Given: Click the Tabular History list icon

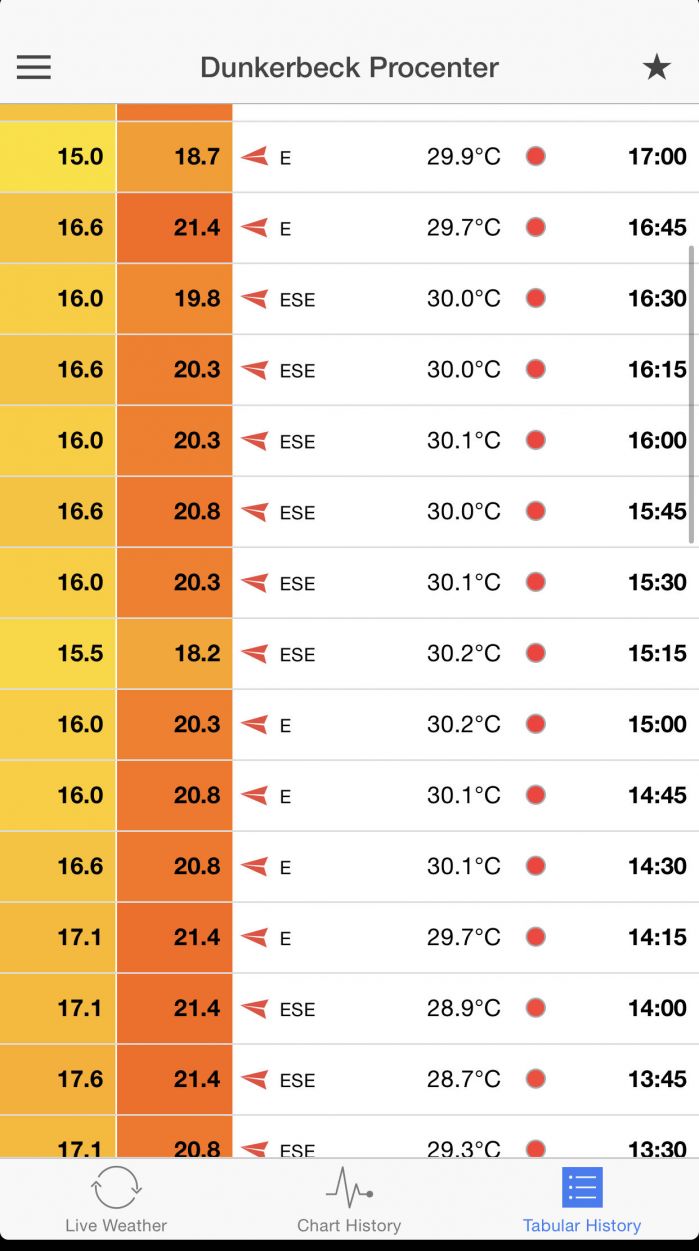Looking at the screenshot, I should tap(582, 1188).
